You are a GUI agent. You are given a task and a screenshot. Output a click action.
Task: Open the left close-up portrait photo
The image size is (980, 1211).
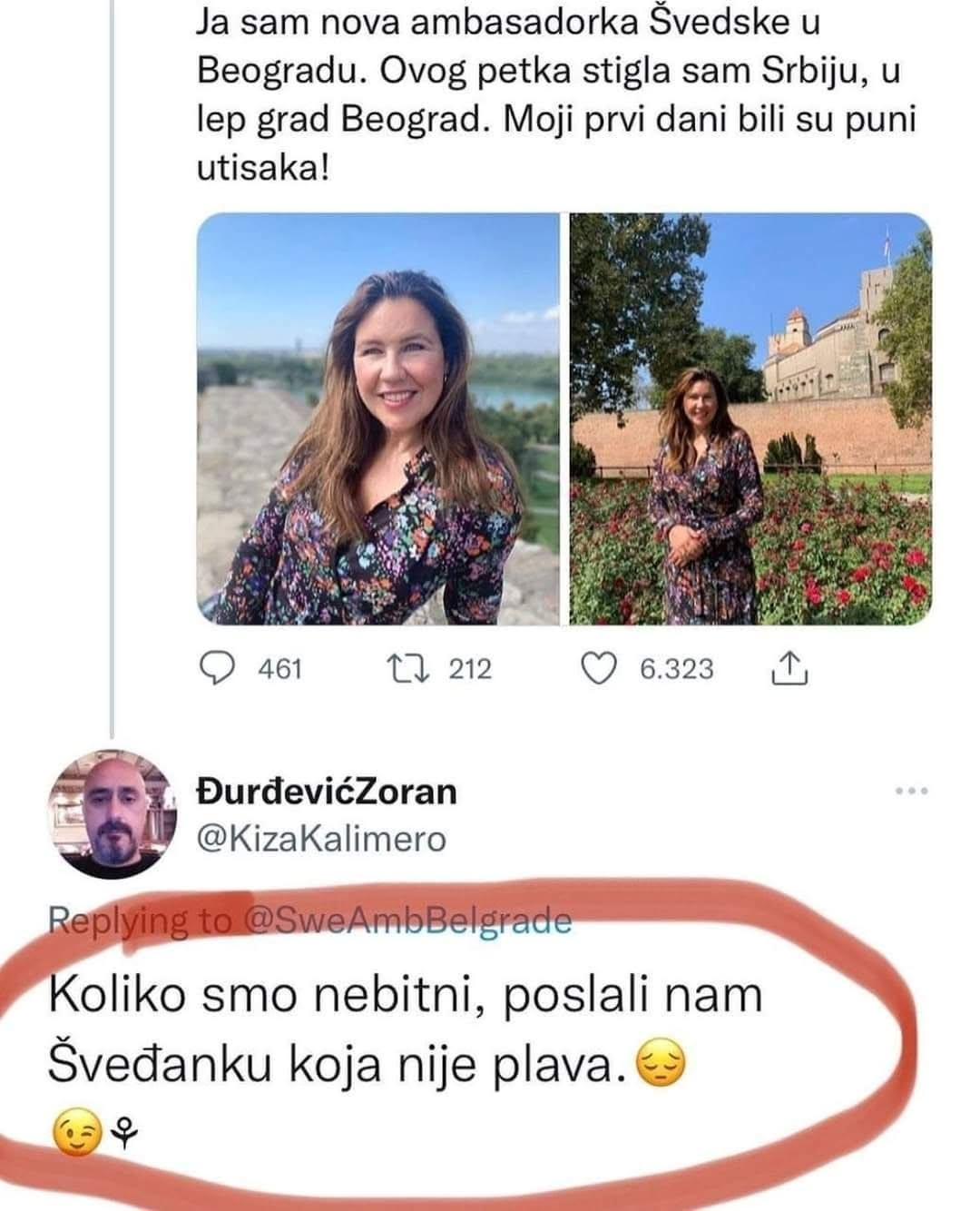[x=378, y=419]
